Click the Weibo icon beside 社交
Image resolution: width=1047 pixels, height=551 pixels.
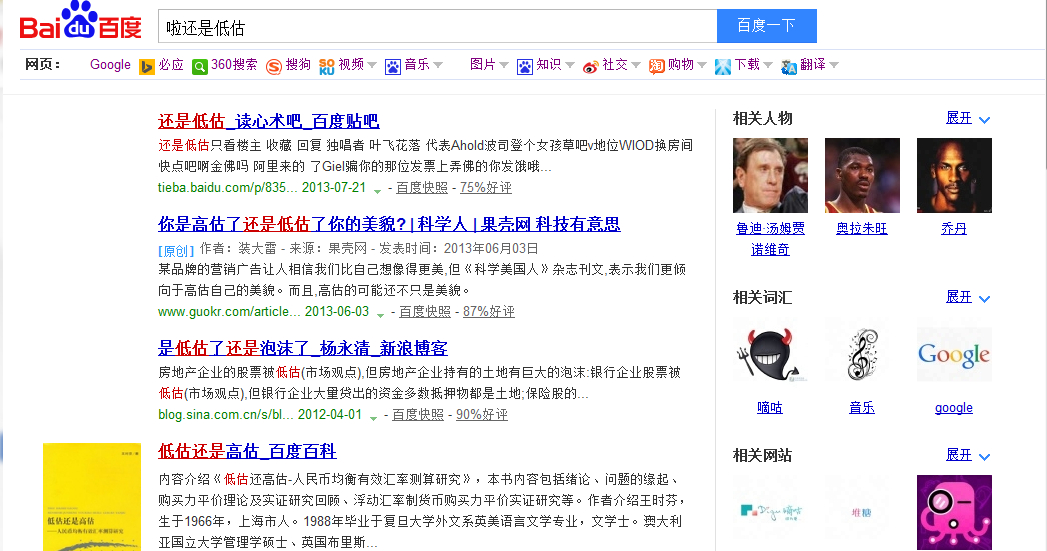(590, 66)
